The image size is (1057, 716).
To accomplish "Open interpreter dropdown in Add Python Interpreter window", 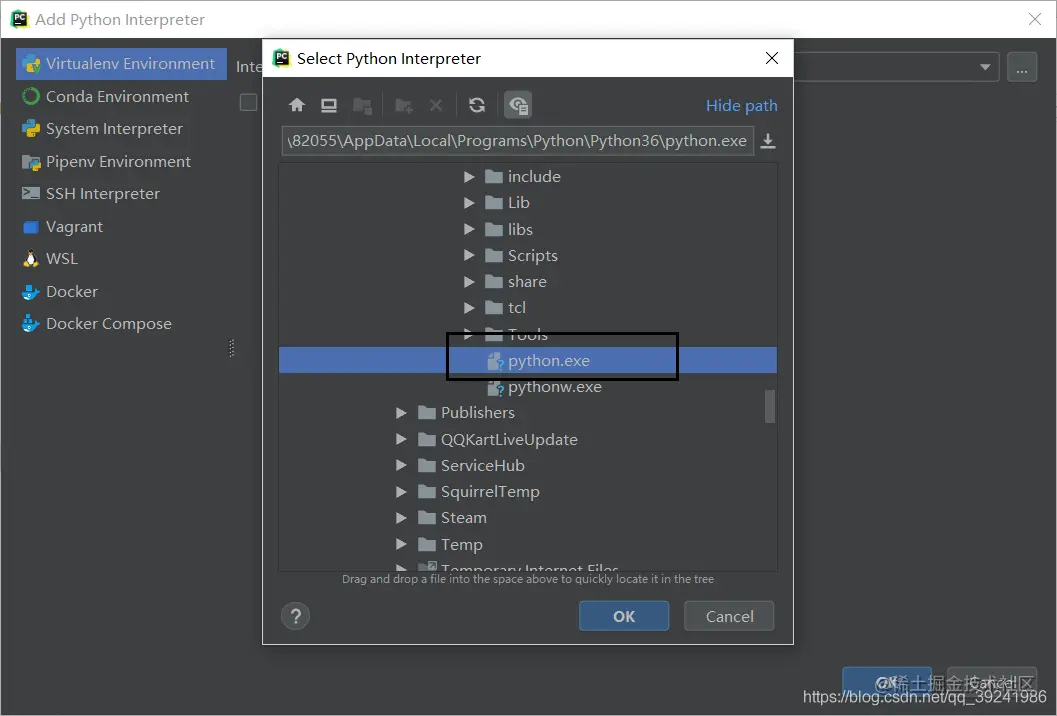I will pos(985,67).
